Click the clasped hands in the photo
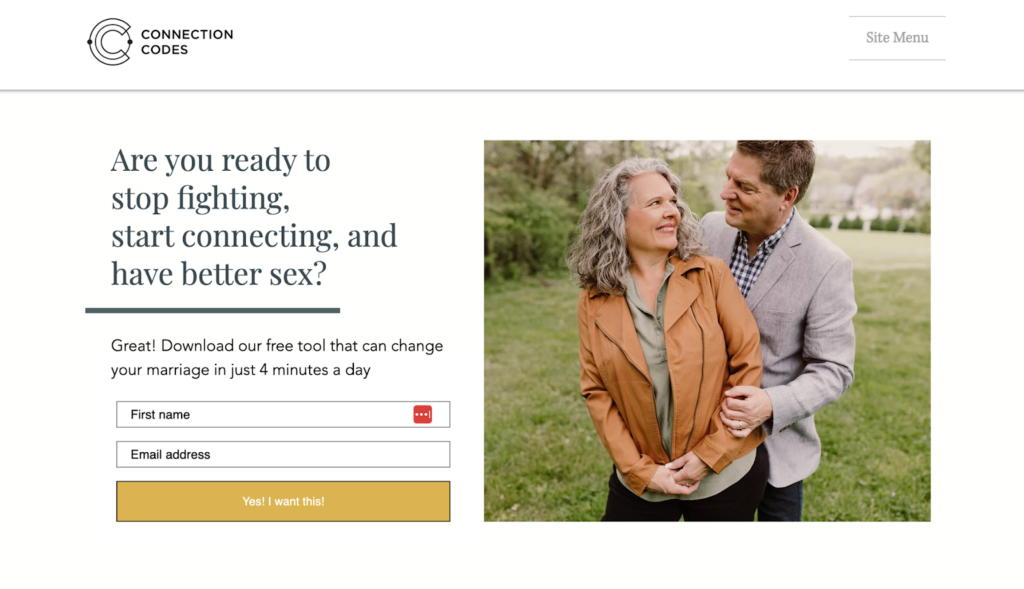Screen dimensions: 1024x589 [x=679, y=475]
